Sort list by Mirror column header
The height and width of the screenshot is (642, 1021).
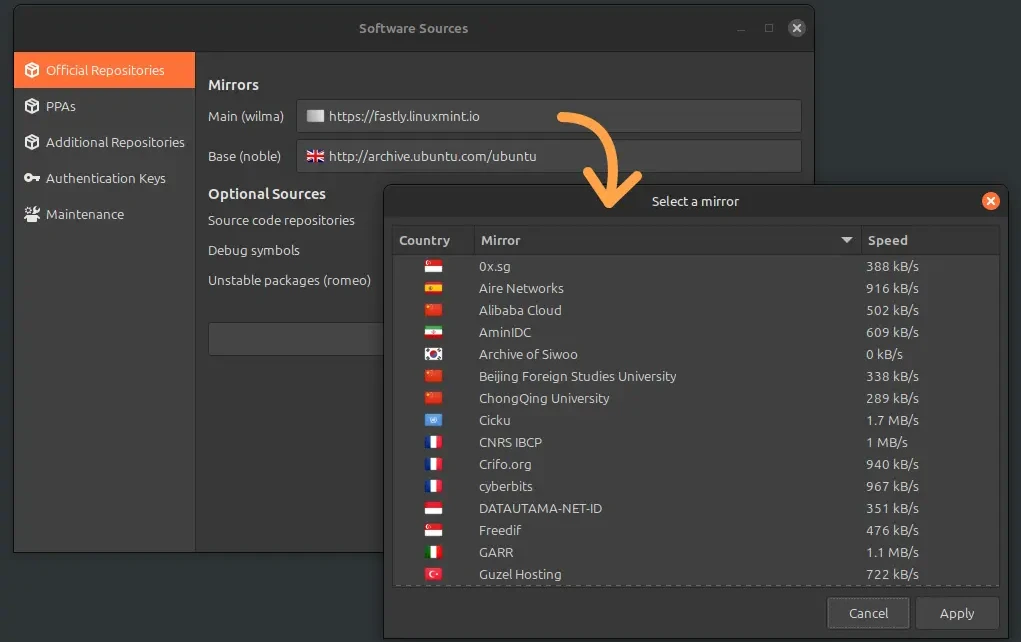pyautogui.click(x=667, y=240)
